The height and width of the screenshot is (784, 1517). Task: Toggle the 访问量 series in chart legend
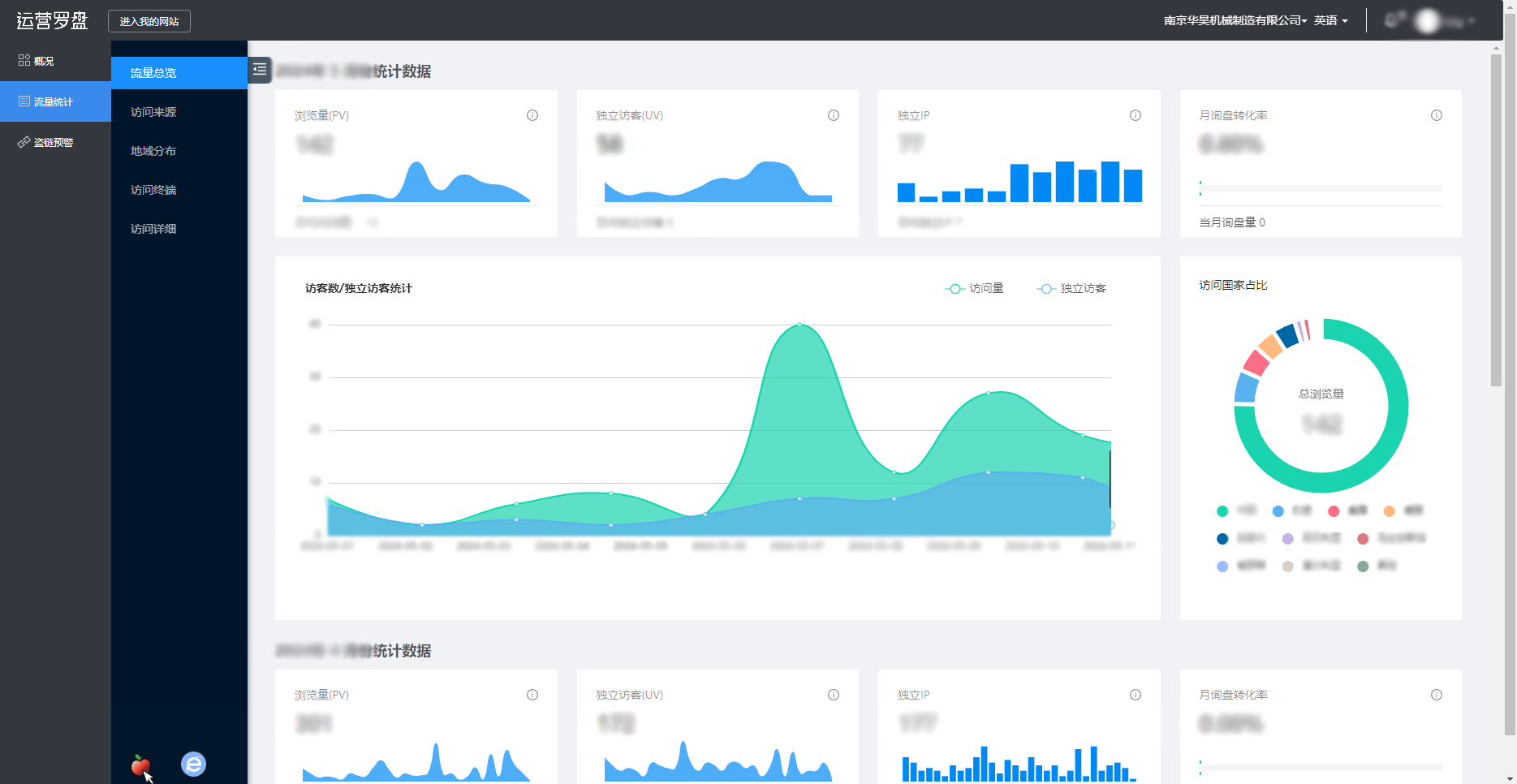pyautogui.click(x=974, y=288)
